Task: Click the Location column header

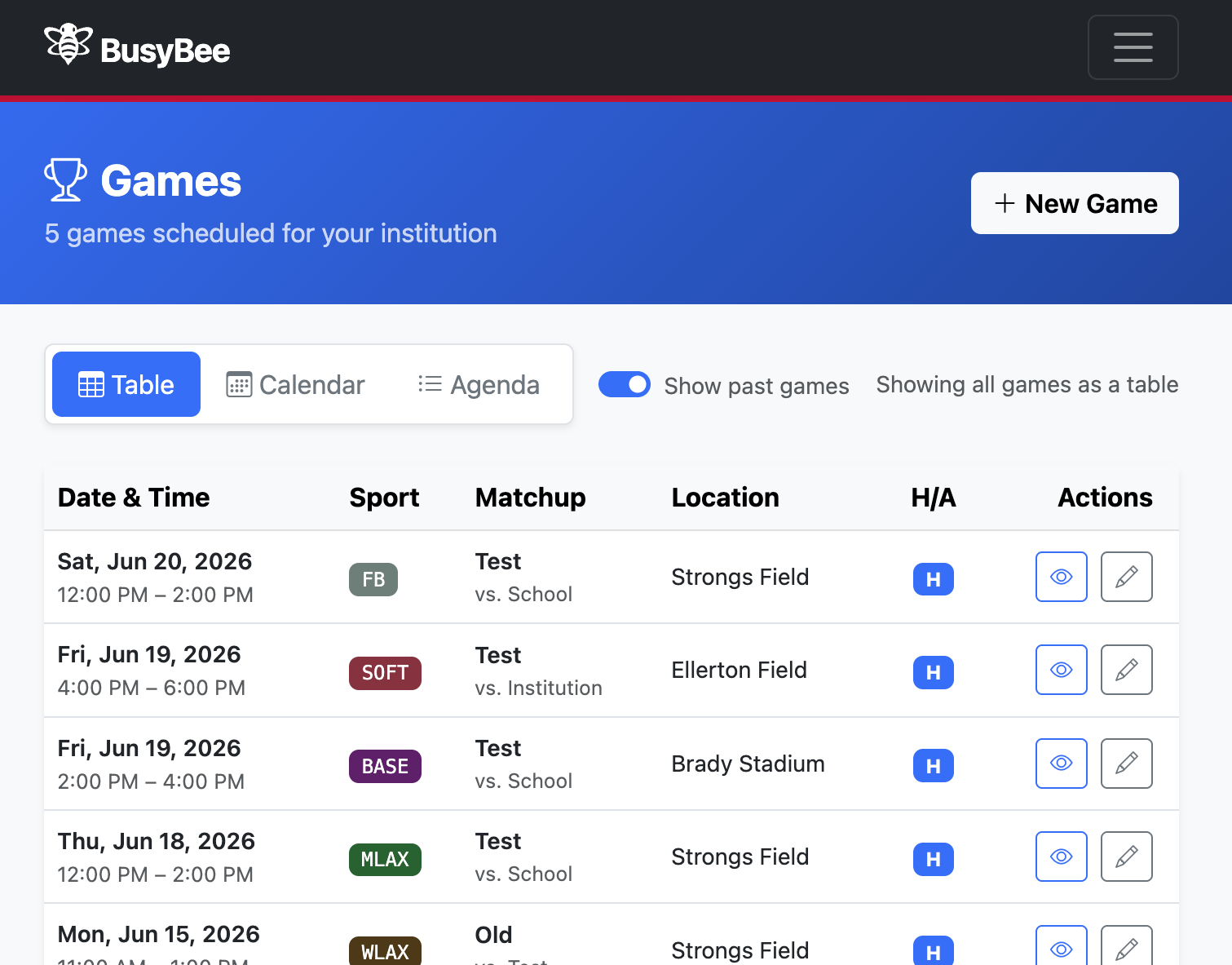Action: 725,498
